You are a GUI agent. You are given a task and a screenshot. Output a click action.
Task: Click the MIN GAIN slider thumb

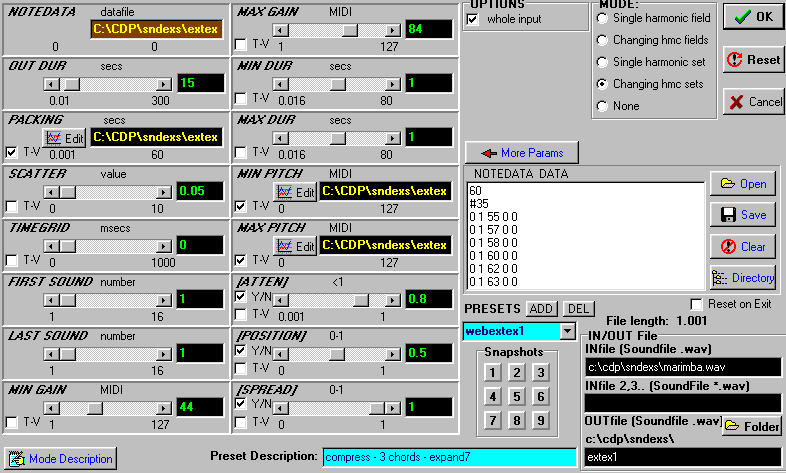click(x=95, y=408)
